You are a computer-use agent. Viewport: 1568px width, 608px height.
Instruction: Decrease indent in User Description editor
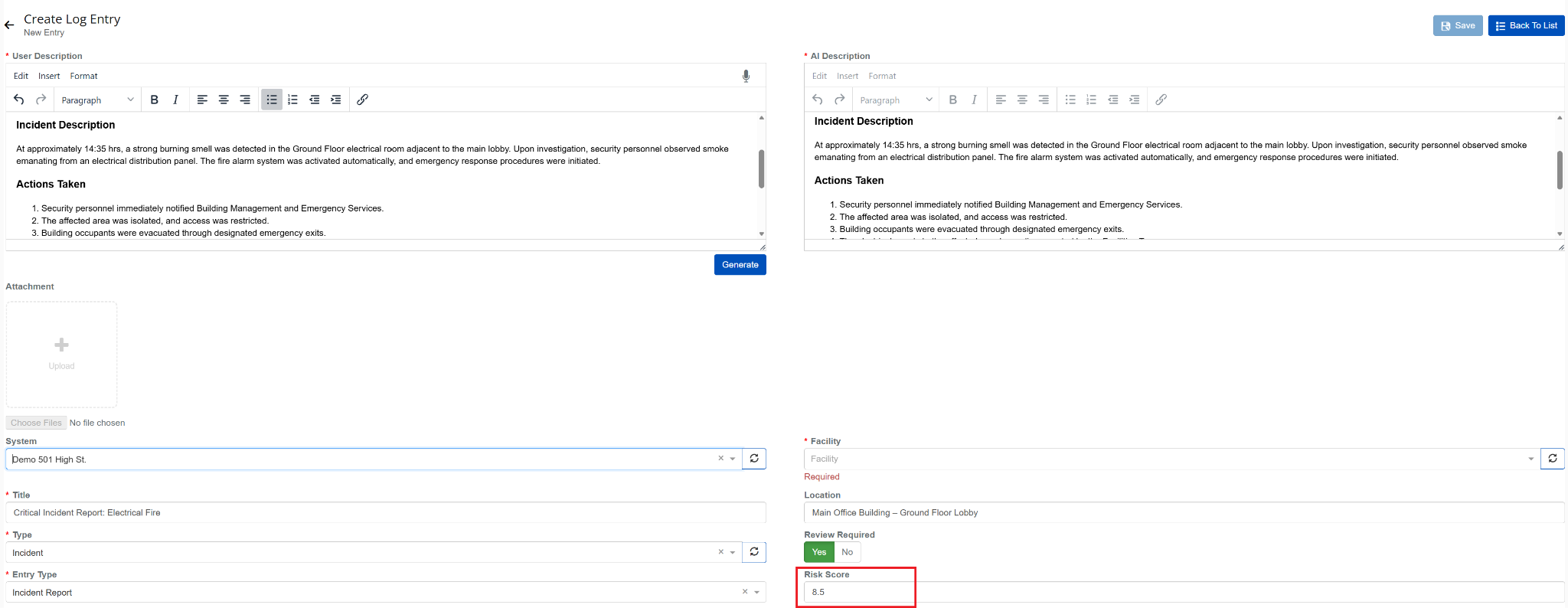tap(314, 100)
